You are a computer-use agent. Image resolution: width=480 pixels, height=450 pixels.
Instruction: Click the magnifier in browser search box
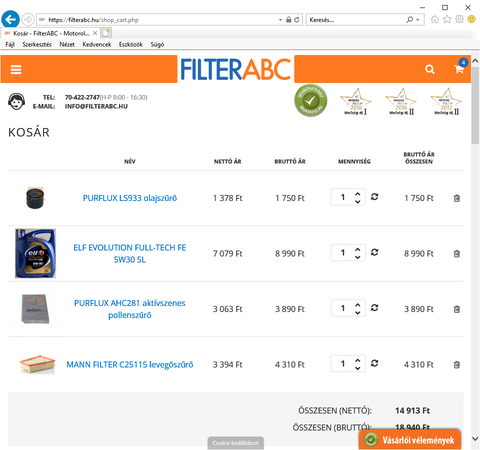point(410,20)
